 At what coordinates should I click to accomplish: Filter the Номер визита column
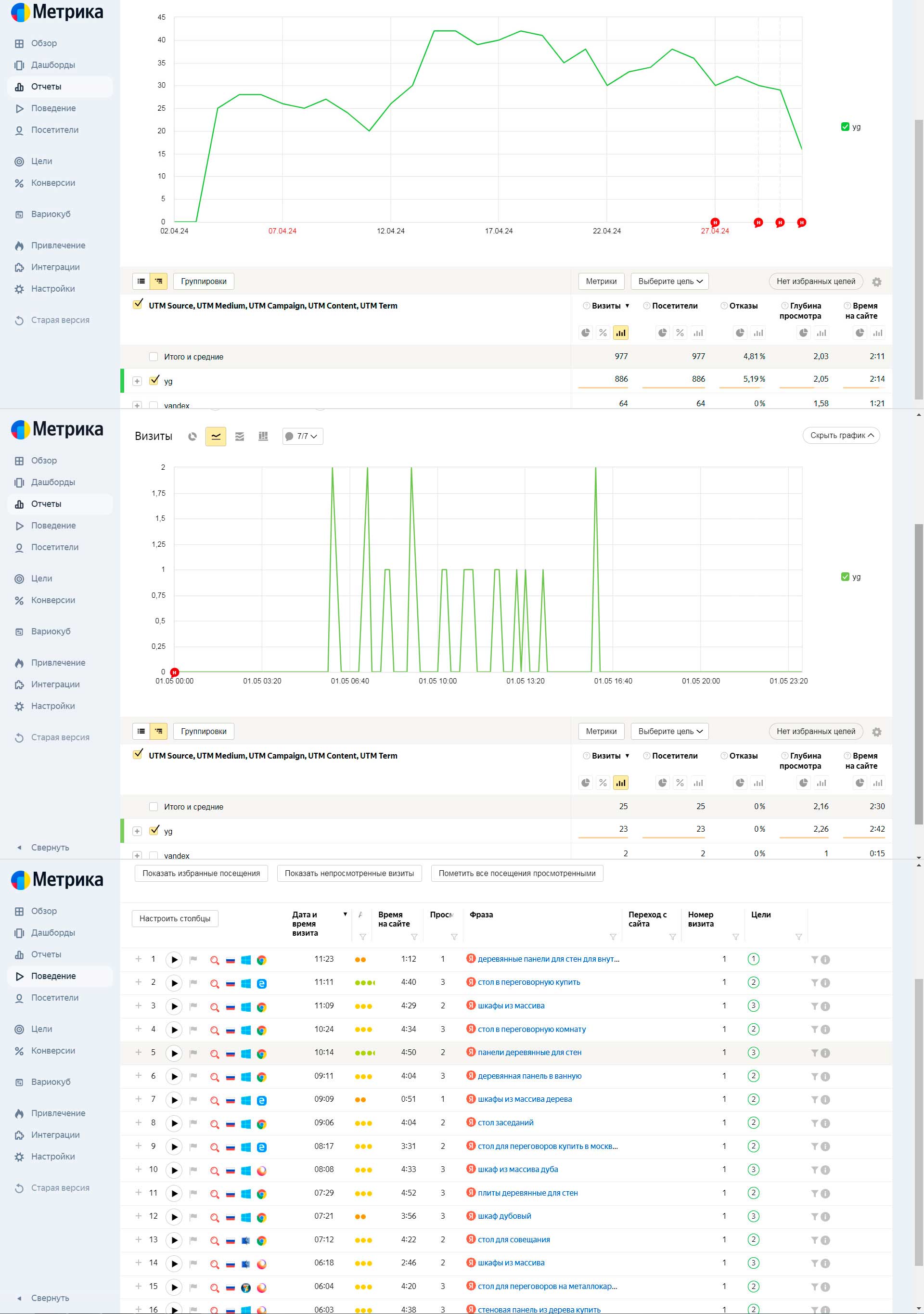pos(736,937)
